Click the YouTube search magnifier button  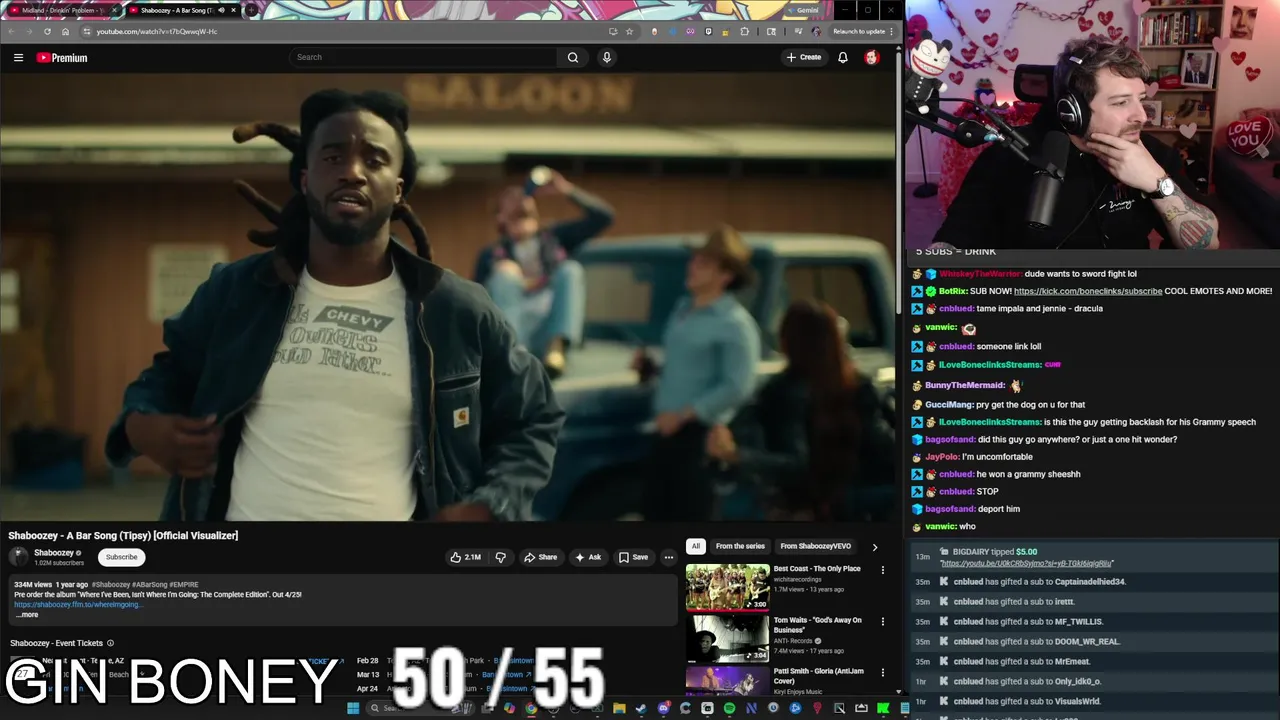pyautogui.click(x=573, y=57)
